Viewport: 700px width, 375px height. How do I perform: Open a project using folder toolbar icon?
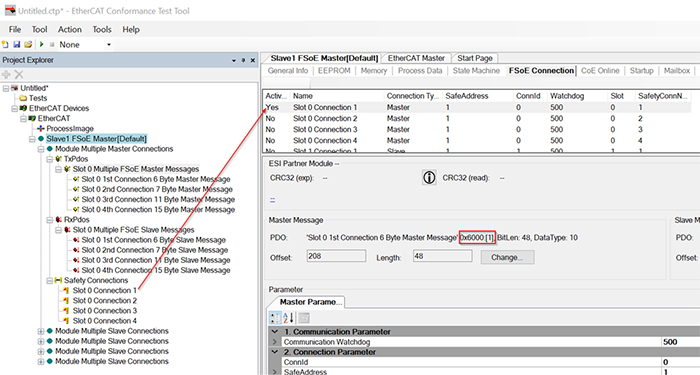click(x=28, y=45)
